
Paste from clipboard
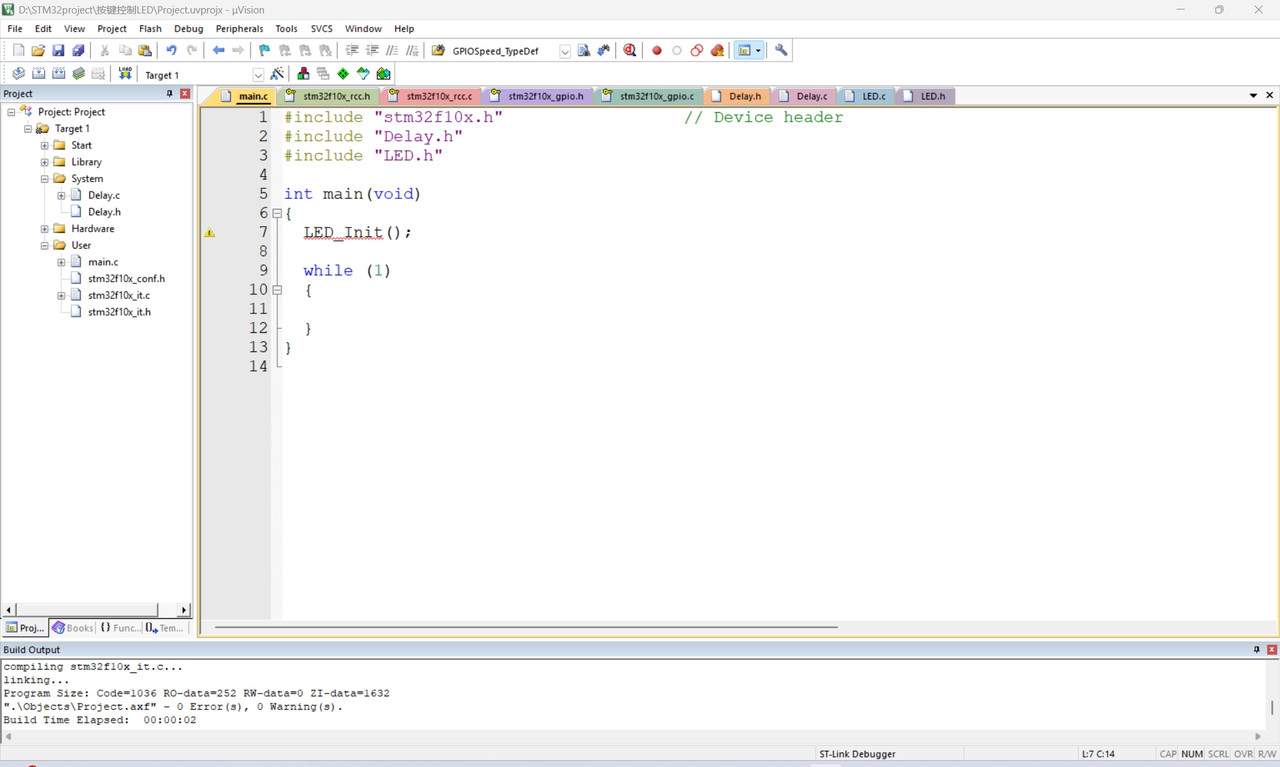click(x=145, y=50)
